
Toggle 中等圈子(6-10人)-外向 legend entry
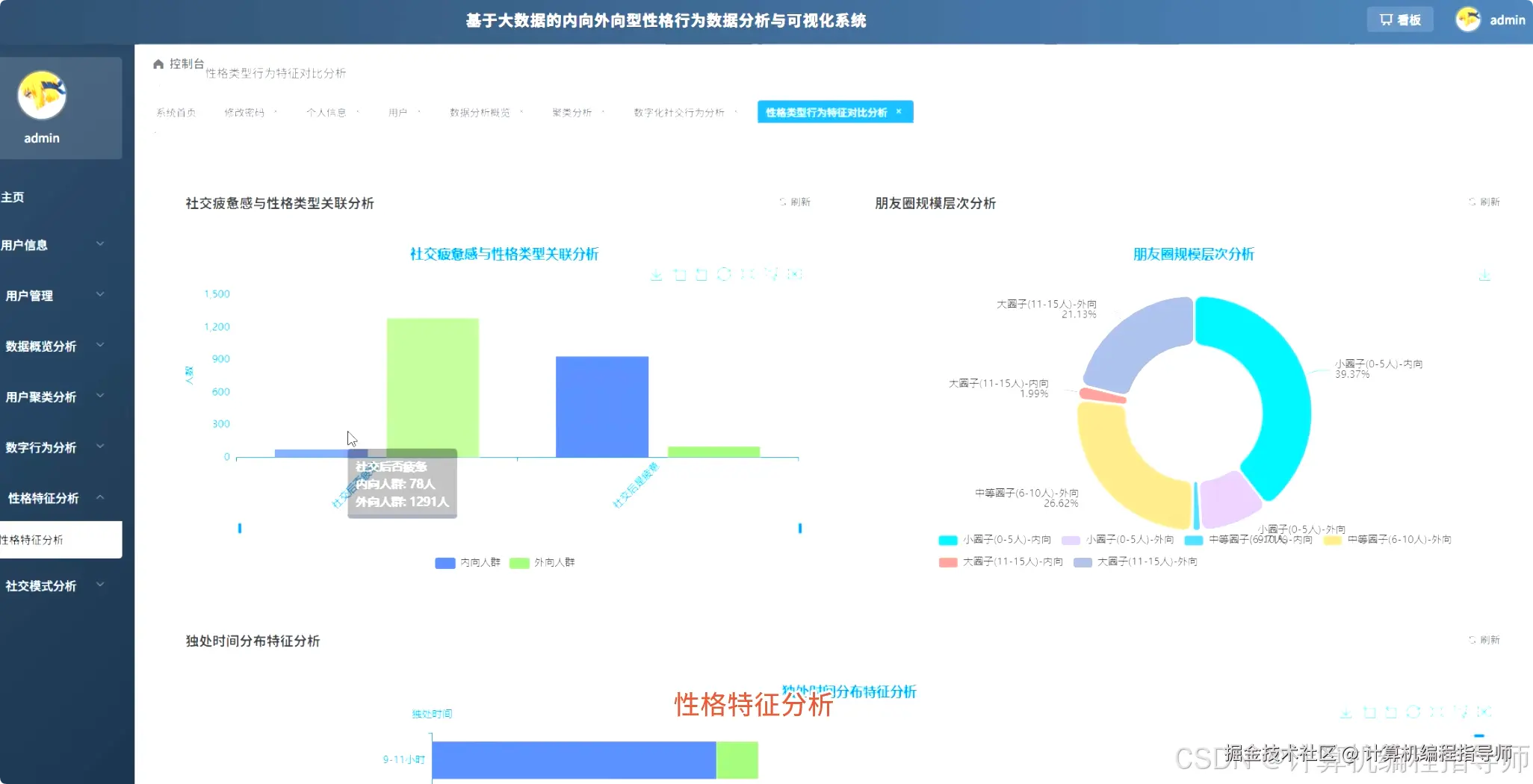(1387, 540)
